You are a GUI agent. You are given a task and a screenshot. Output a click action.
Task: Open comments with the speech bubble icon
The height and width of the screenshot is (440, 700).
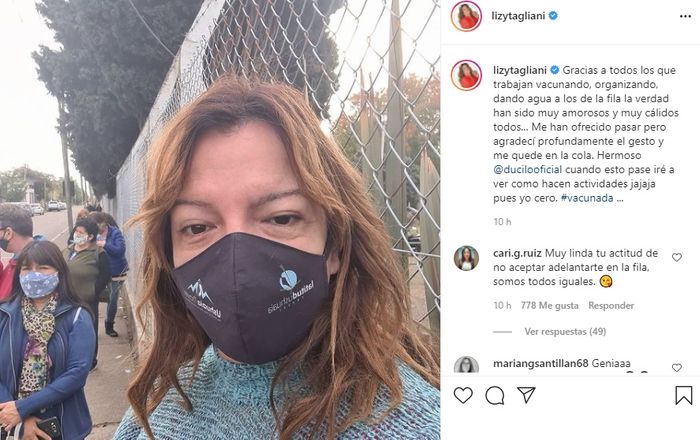pos(495,395)
